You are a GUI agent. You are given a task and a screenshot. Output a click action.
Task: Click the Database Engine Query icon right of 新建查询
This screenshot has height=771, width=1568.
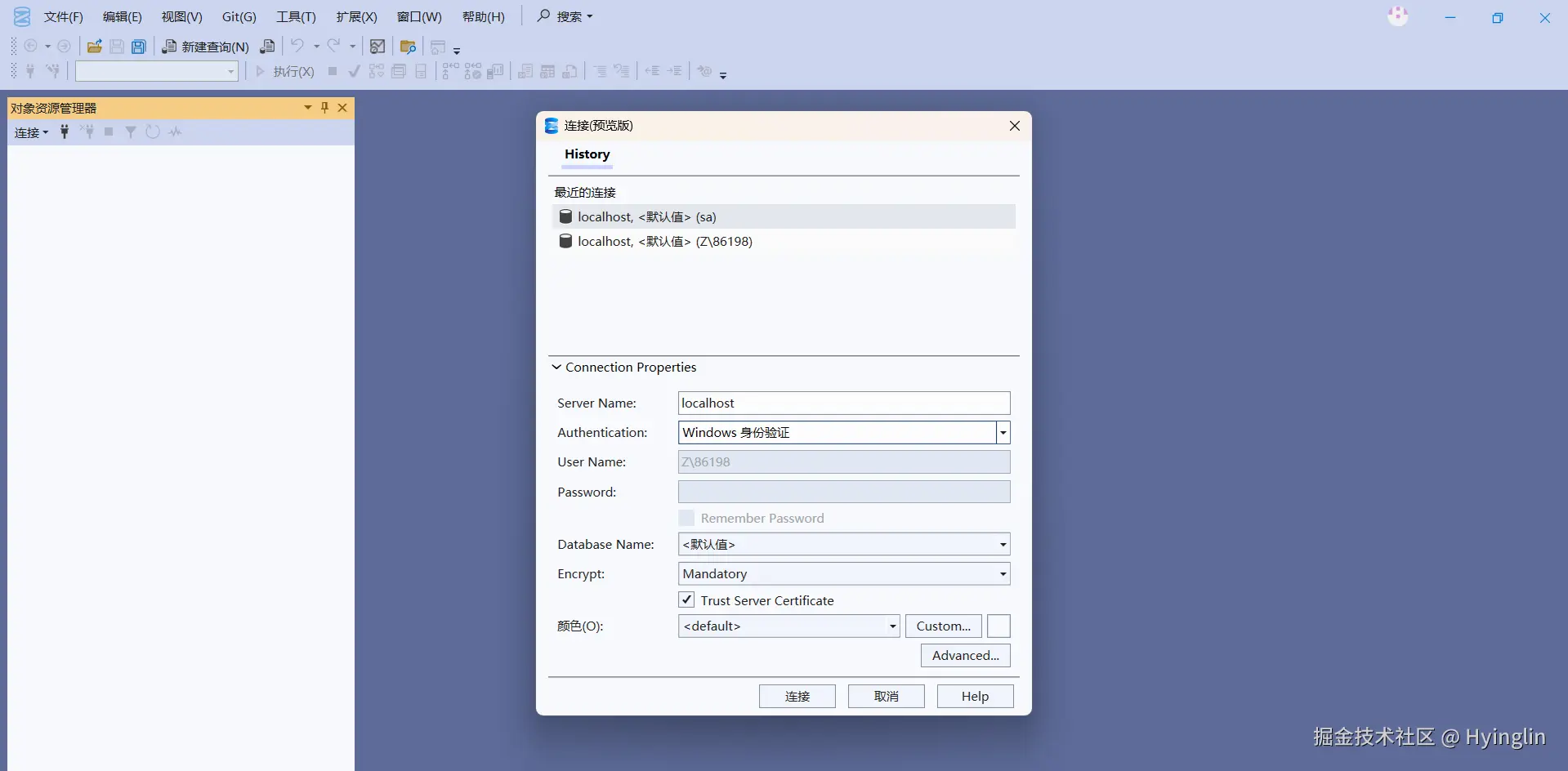point(267,47)
